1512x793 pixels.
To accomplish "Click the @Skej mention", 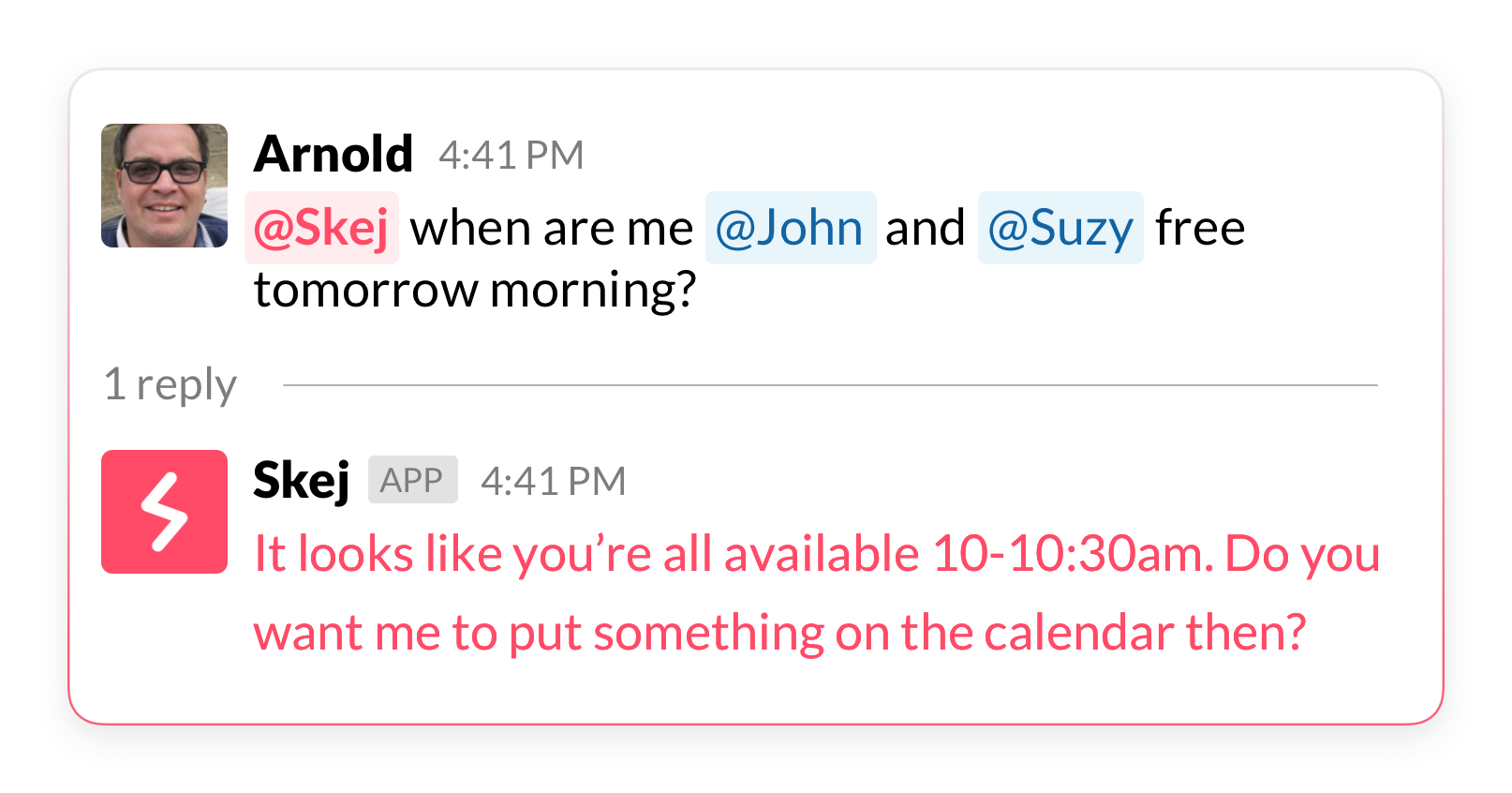I will [x=321, y=228].
